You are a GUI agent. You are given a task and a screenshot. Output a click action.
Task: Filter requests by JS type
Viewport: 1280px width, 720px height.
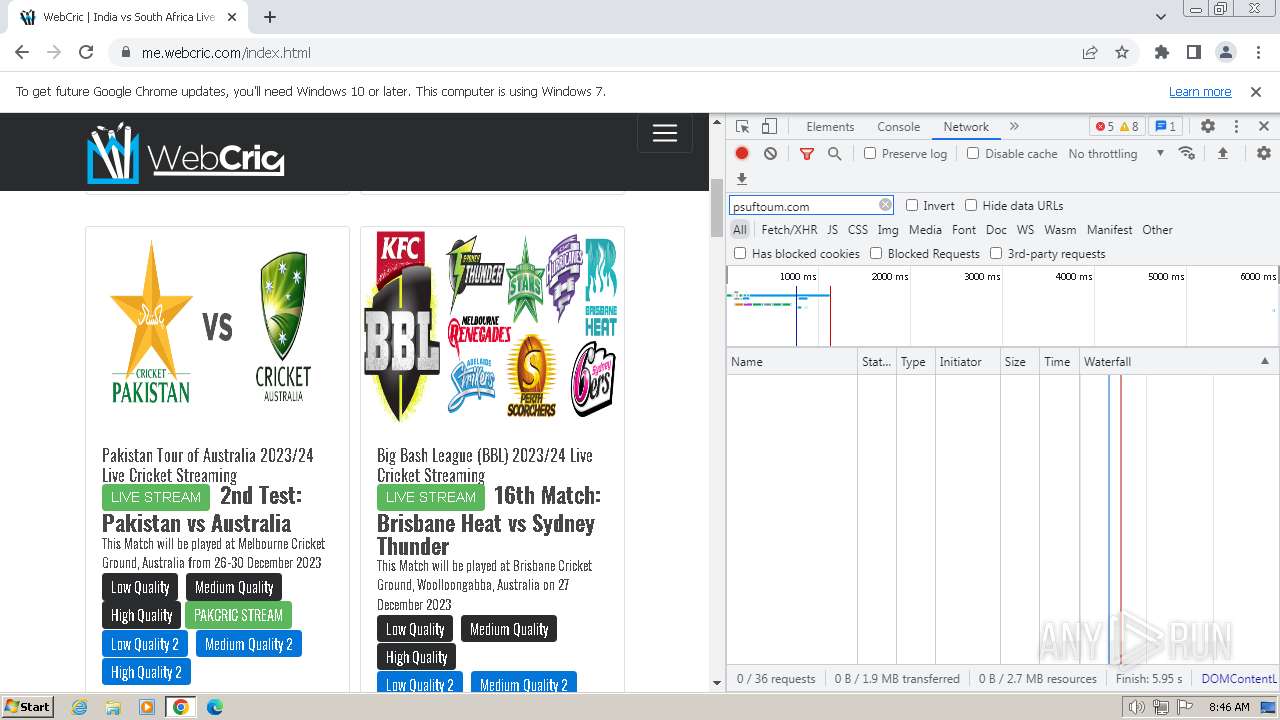pos(832,229)
